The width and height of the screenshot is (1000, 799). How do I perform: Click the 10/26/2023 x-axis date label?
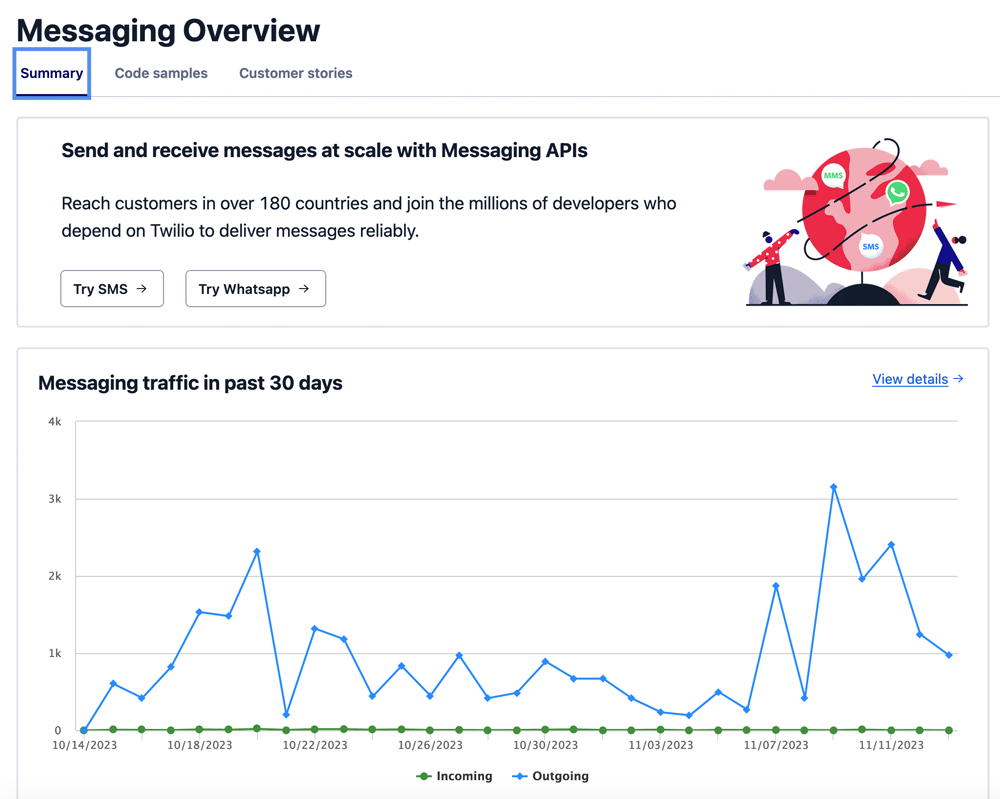pyautogui.click(x=430, y=745)
